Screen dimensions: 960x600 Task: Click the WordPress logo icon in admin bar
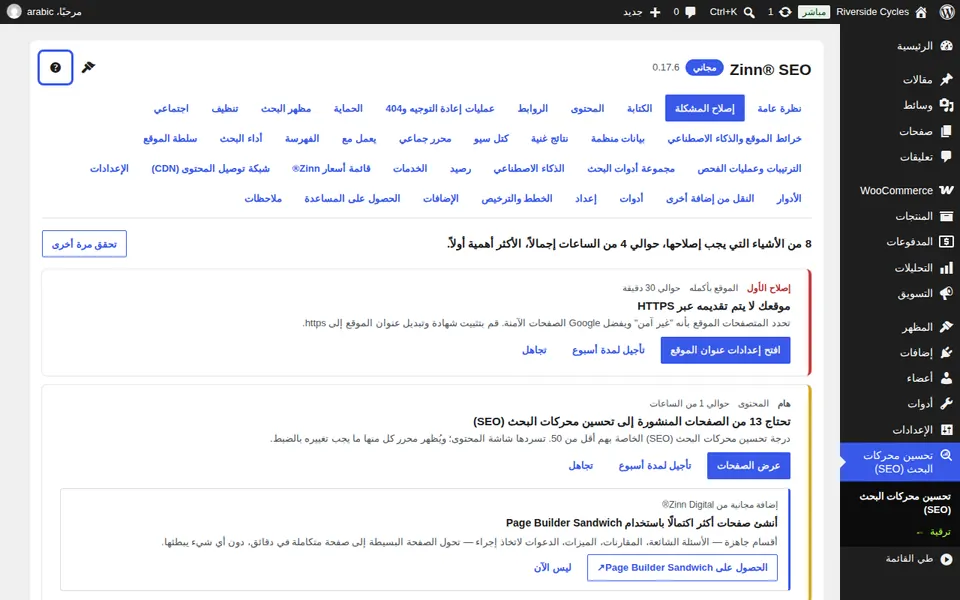tap(947, 12)
